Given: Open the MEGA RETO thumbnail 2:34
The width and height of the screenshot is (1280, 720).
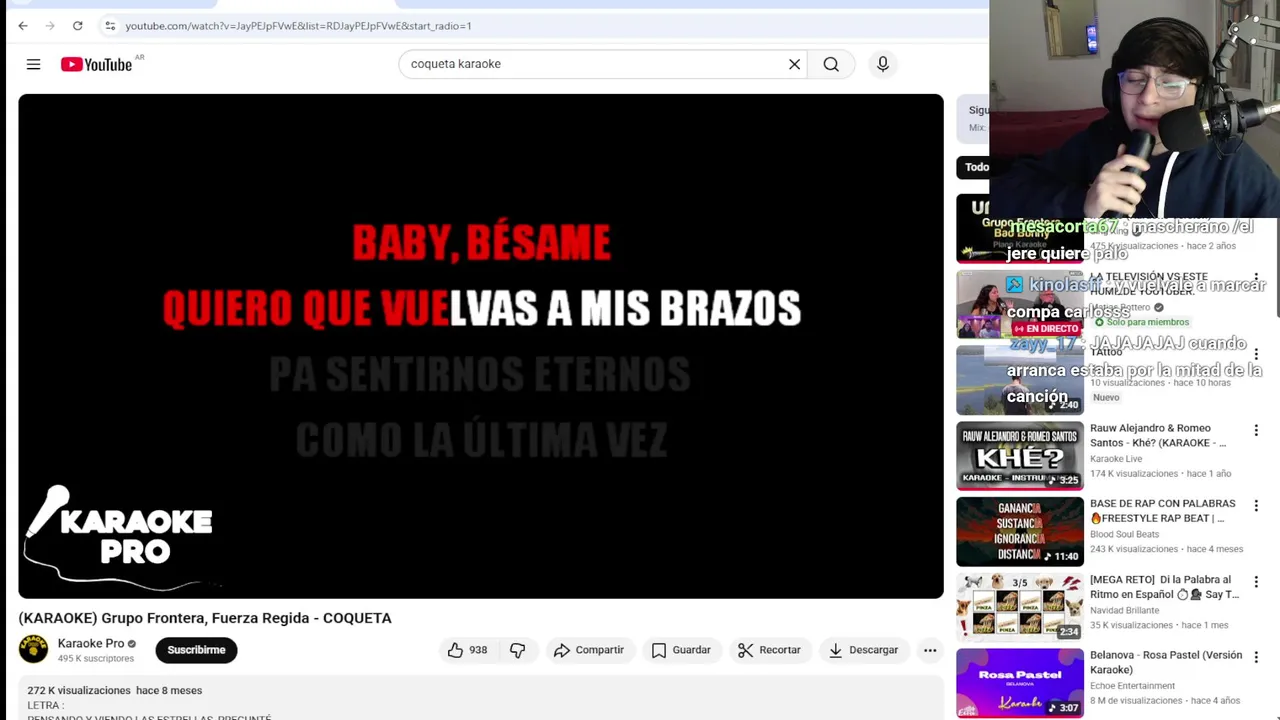Looking at the screenshot, I should [x=1019, y=607].
